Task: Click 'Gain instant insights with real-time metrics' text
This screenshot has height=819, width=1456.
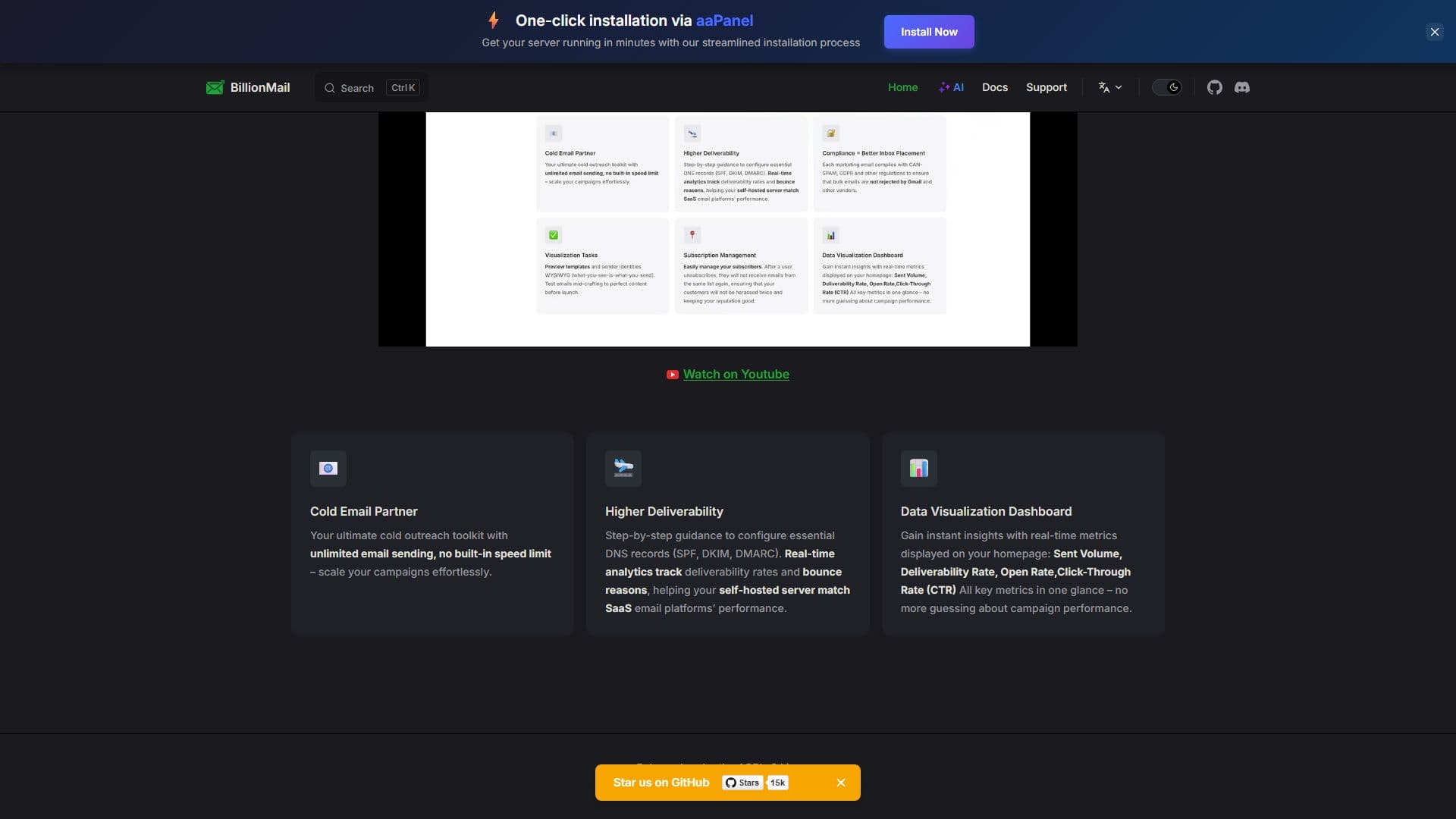Action: 1009,535
